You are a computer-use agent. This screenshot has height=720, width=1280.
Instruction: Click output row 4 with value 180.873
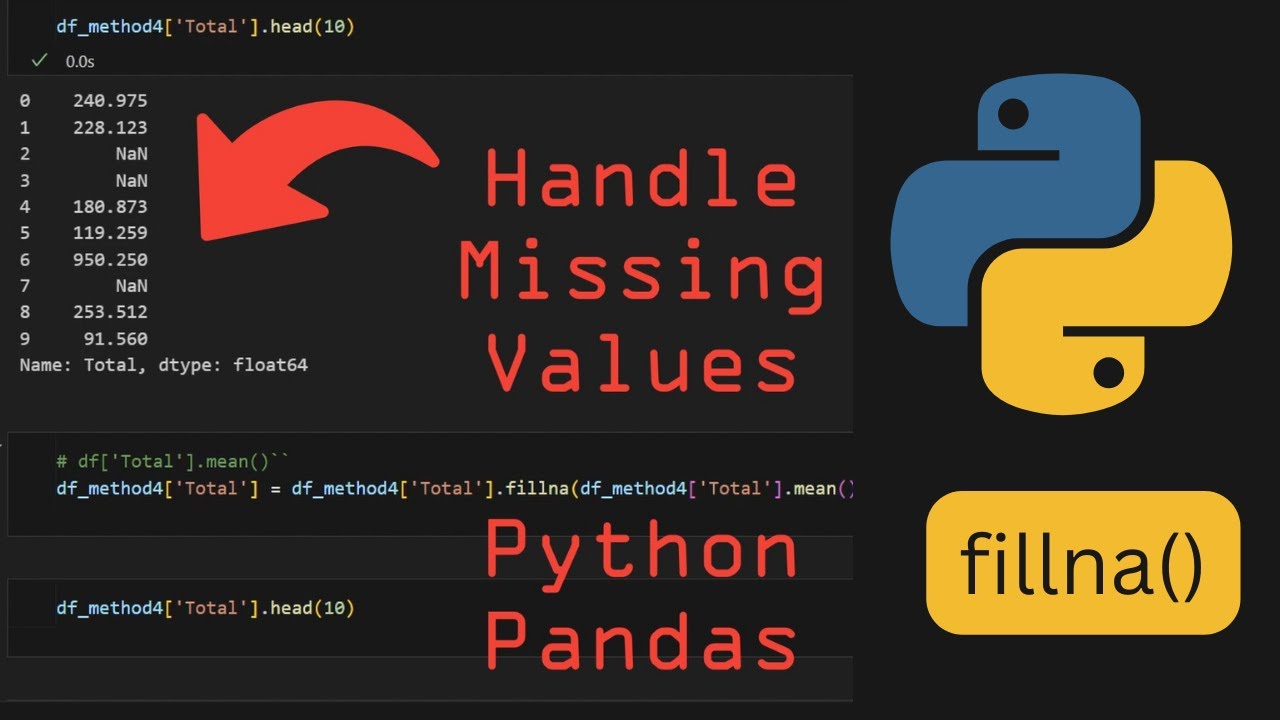[84, 207]
